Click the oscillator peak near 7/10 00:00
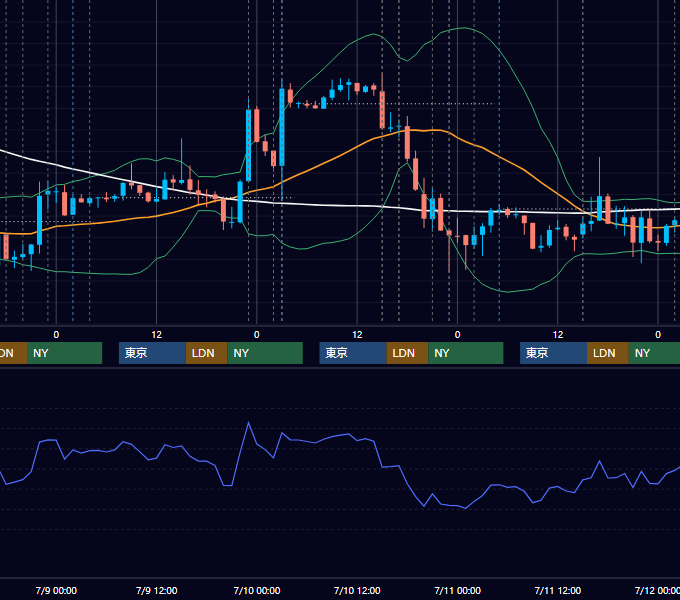Screen dimensions: 680x600 (x=248, y=422)
